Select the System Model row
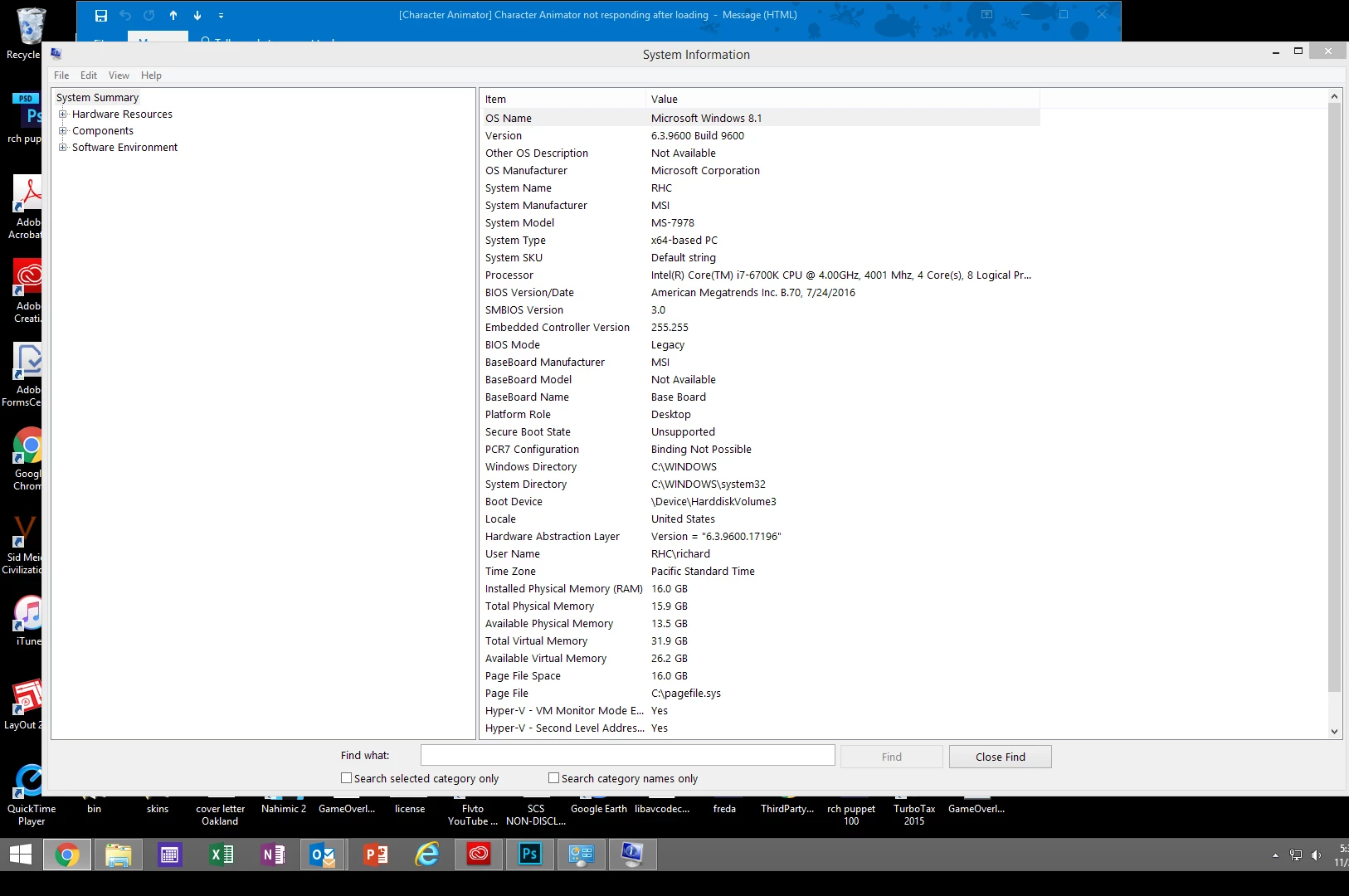 761,223
